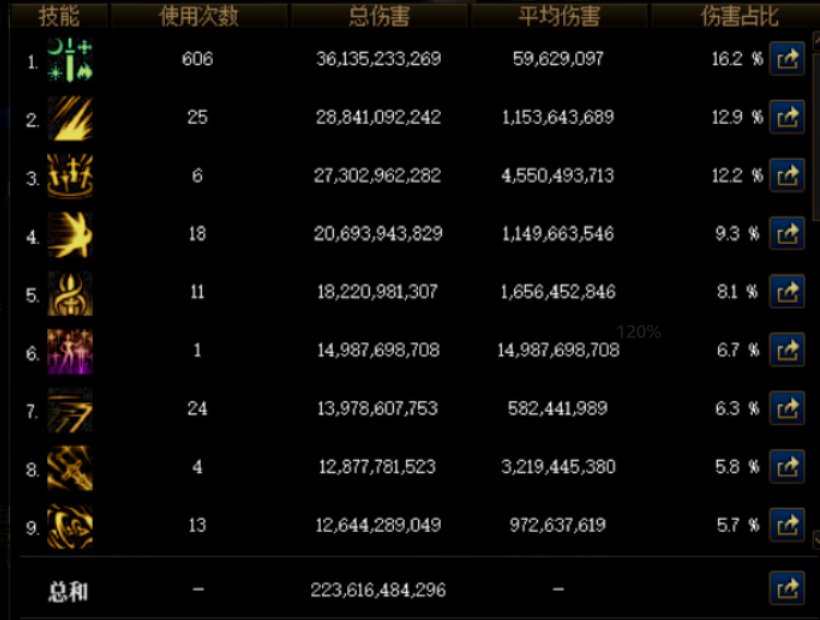
Task: Click the 技能 column header
Action: coord(59,16)
